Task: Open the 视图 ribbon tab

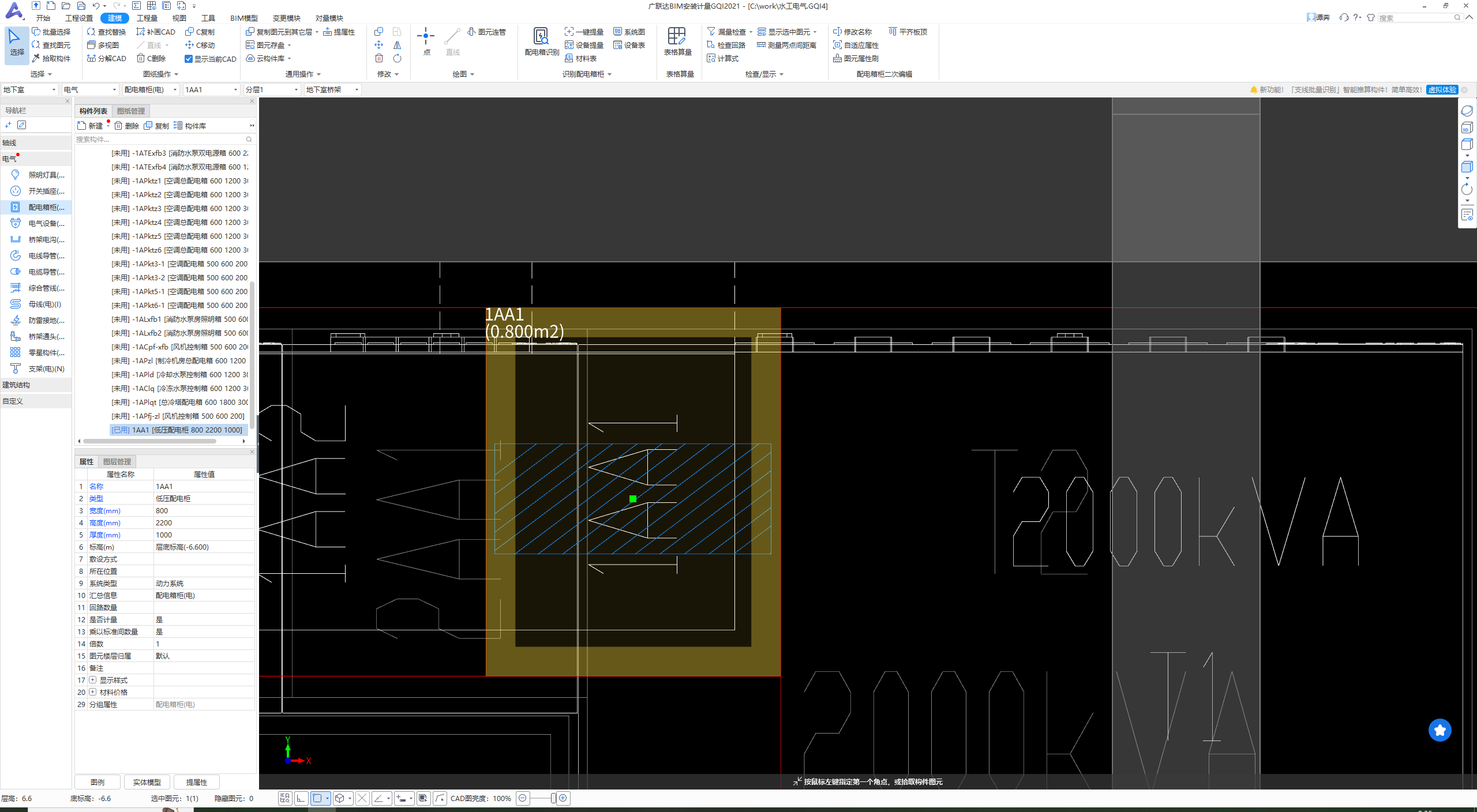Action: coord(179,18)
